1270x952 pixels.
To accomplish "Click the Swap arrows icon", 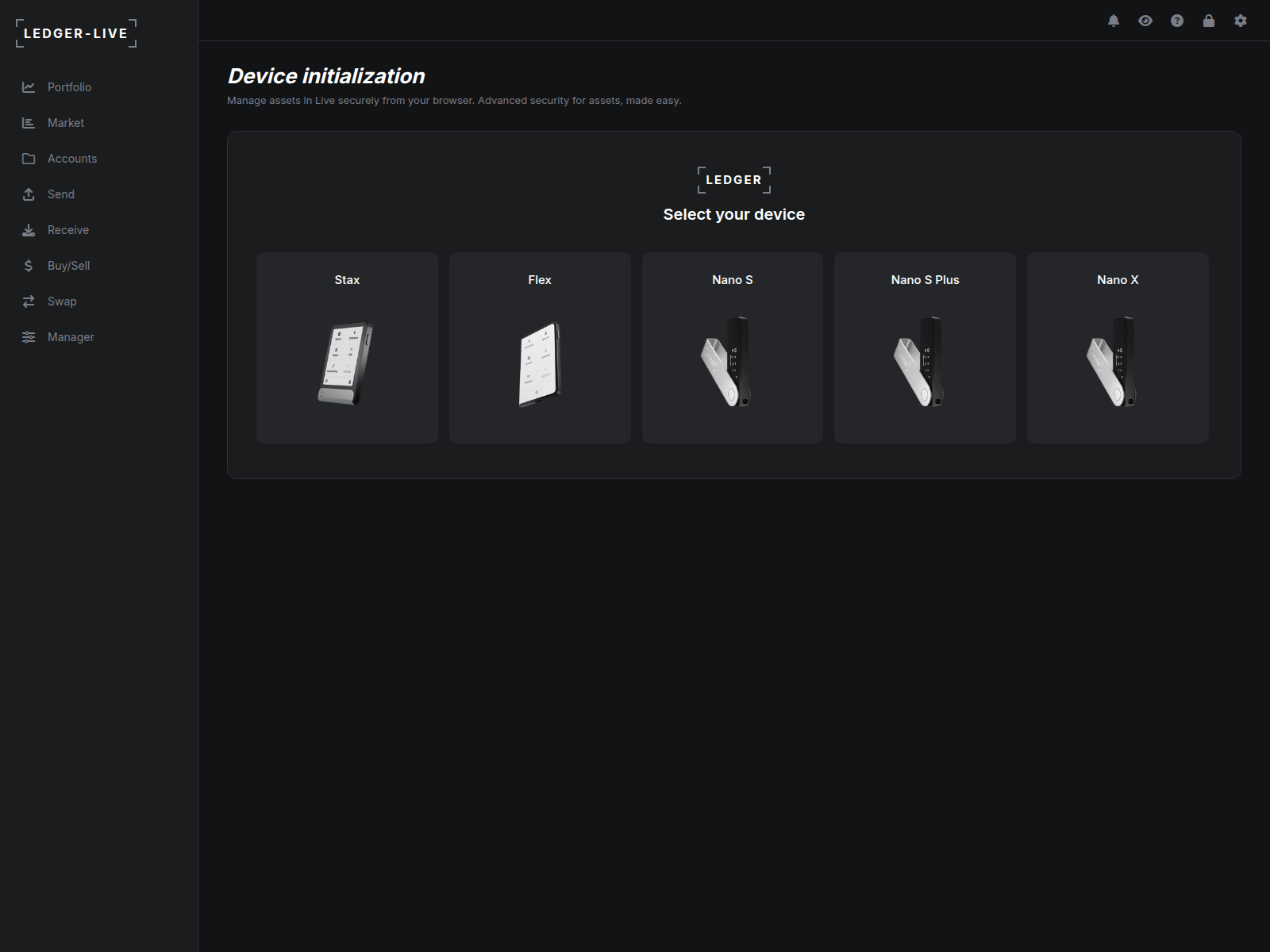I will (29, 301).
